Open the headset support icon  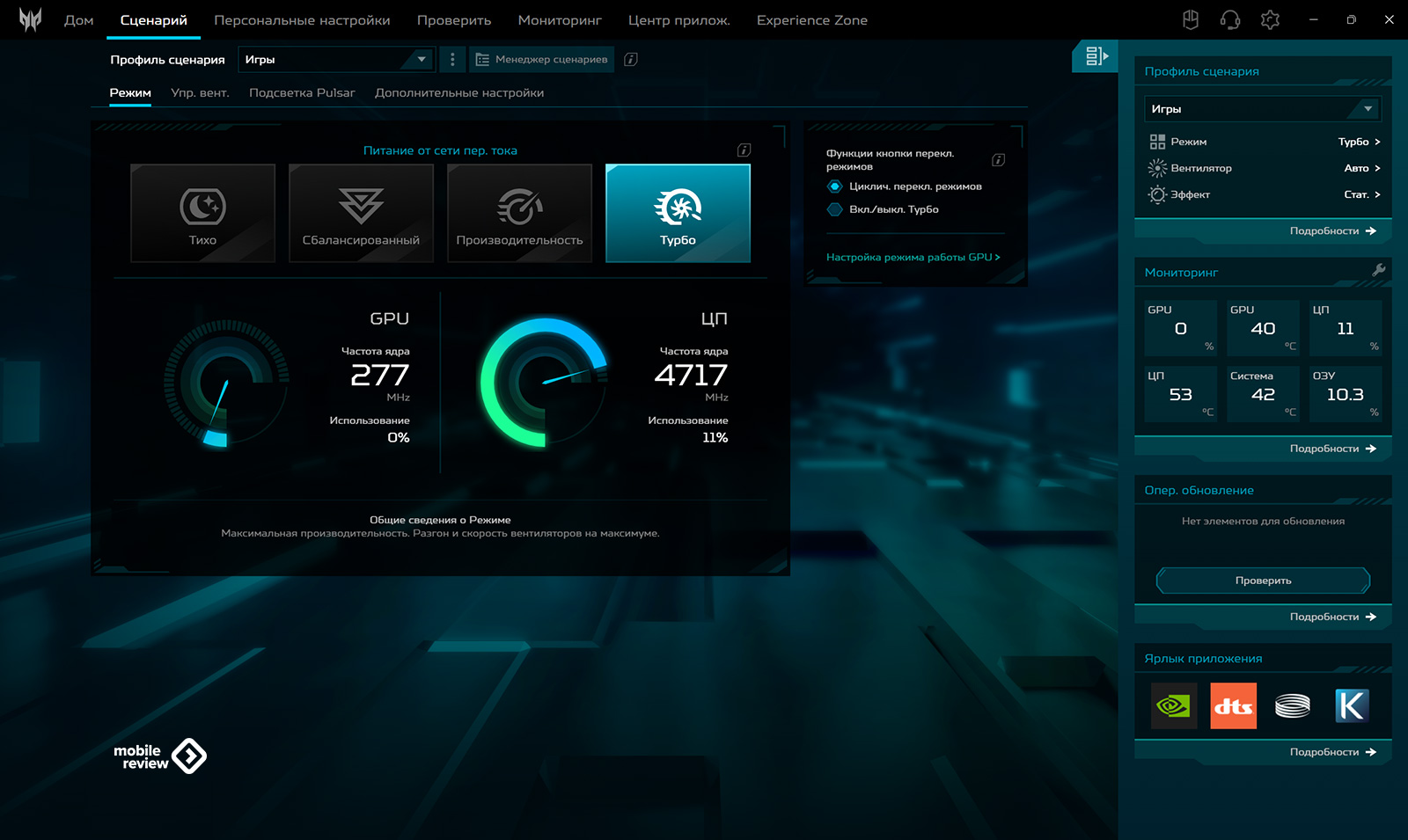point(1229,19)
